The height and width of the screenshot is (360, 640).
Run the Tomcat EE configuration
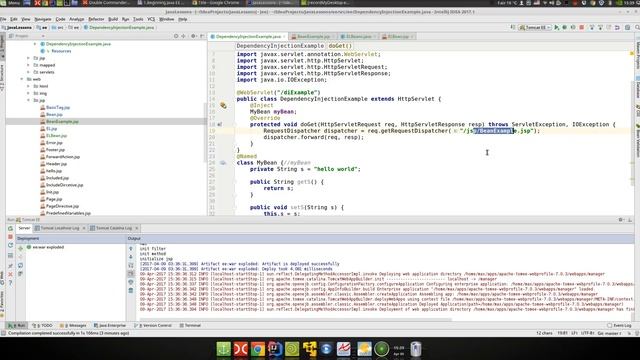click(x=557, y=27)
